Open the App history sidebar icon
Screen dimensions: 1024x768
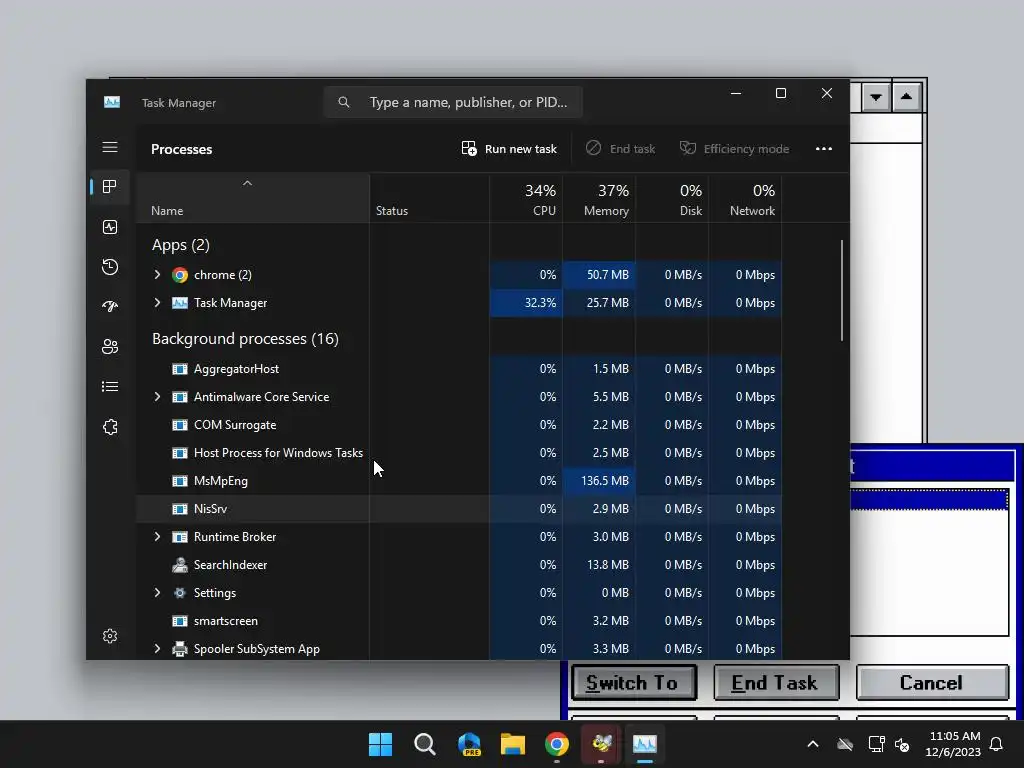[x=110, y=266]
